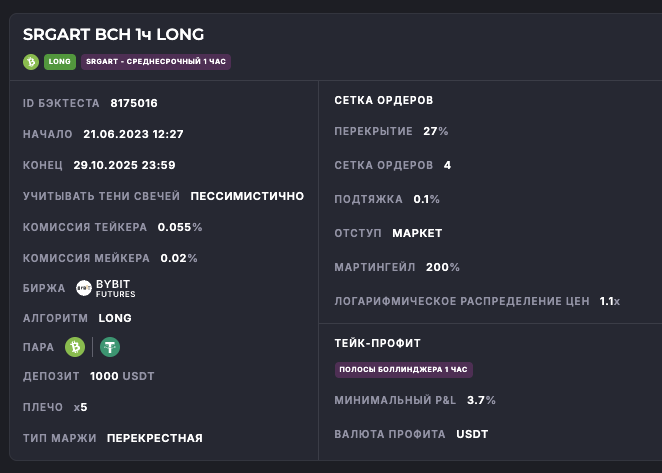Select the SRGART - СРЕДНЕСРОЧНЫЙ 1 ЧАС tag
The height and width of the screenshot is (473, 662).
click(x=156, y=61)
